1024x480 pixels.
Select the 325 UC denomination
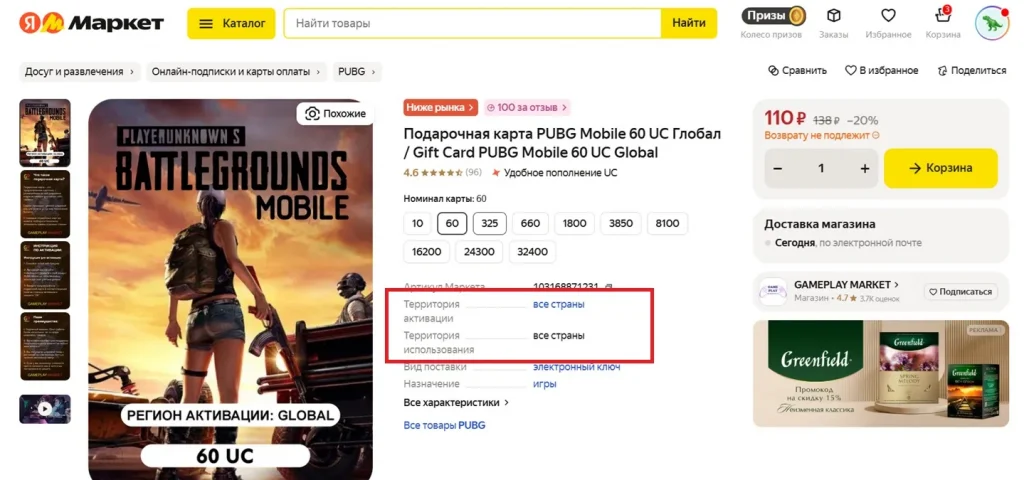pyautogui.click(x=490, y=224)
